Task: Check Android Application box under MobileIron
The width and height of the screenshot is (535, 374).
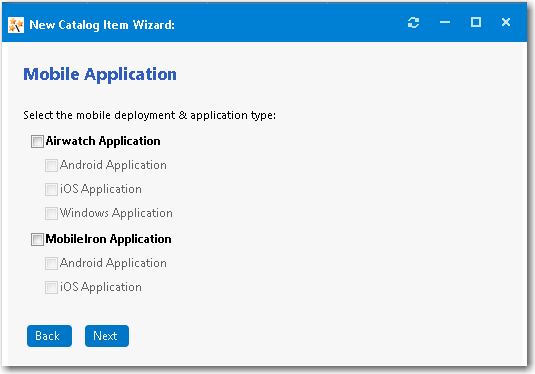Action: (x=51, y=263)
